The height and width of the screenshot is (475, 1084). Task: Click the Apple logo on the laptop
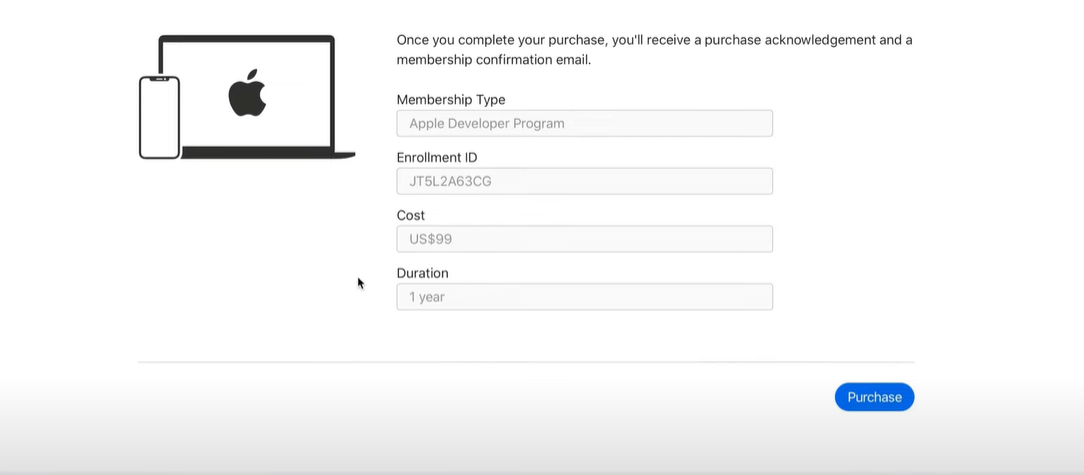[247, 93]
